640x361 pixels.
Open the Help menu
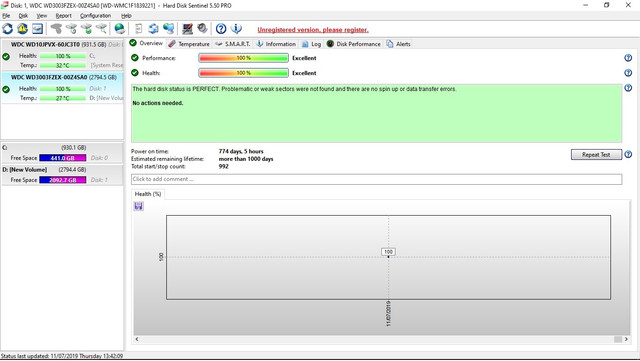[x=126, y=16]
